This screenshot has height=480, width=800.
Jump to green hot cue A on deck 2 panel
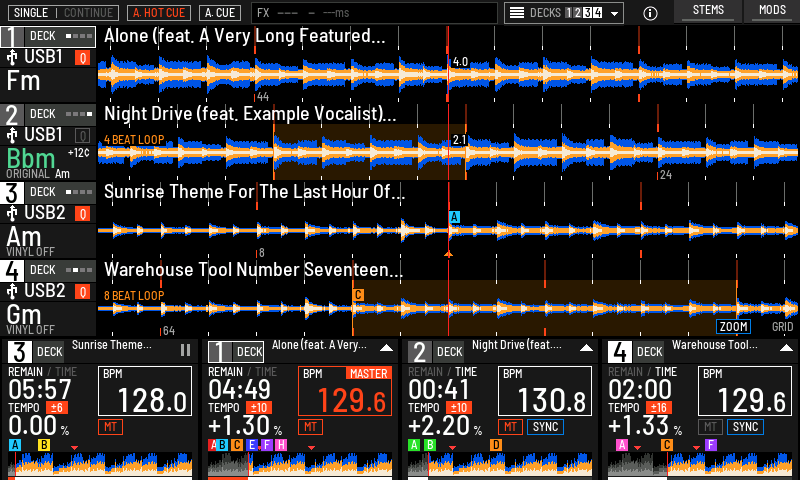(x=414, y=445)
